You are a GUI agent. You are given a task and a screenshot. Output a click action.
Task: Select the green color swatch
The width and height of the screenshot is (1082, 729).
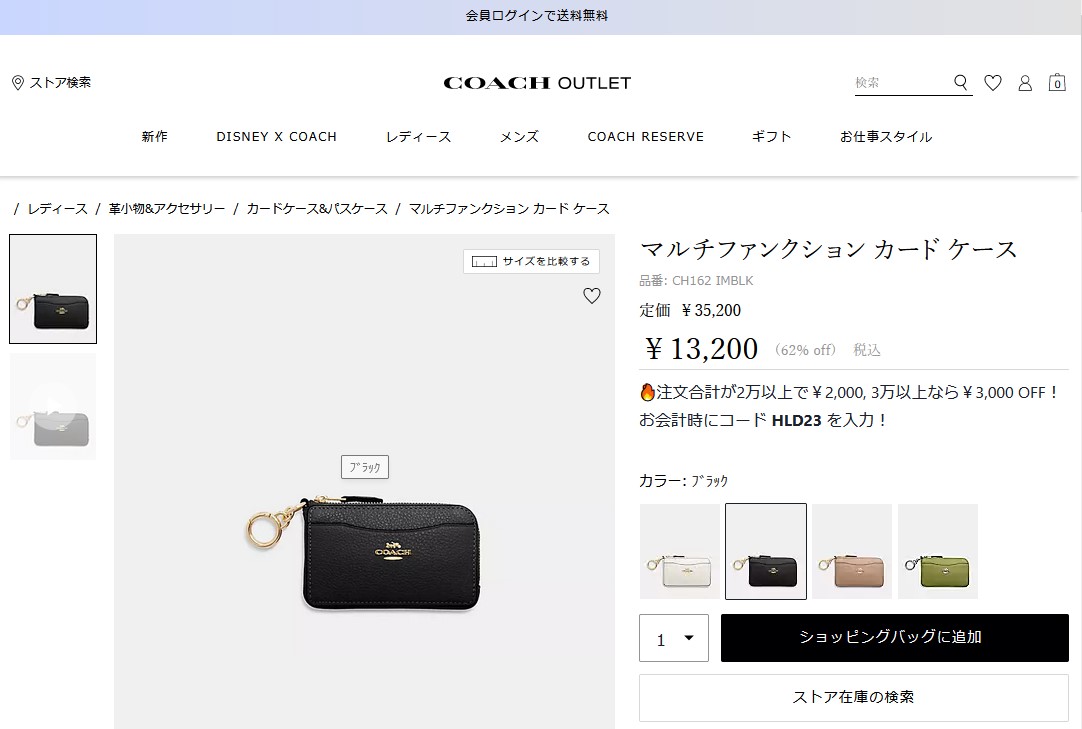tap(938, 551)
